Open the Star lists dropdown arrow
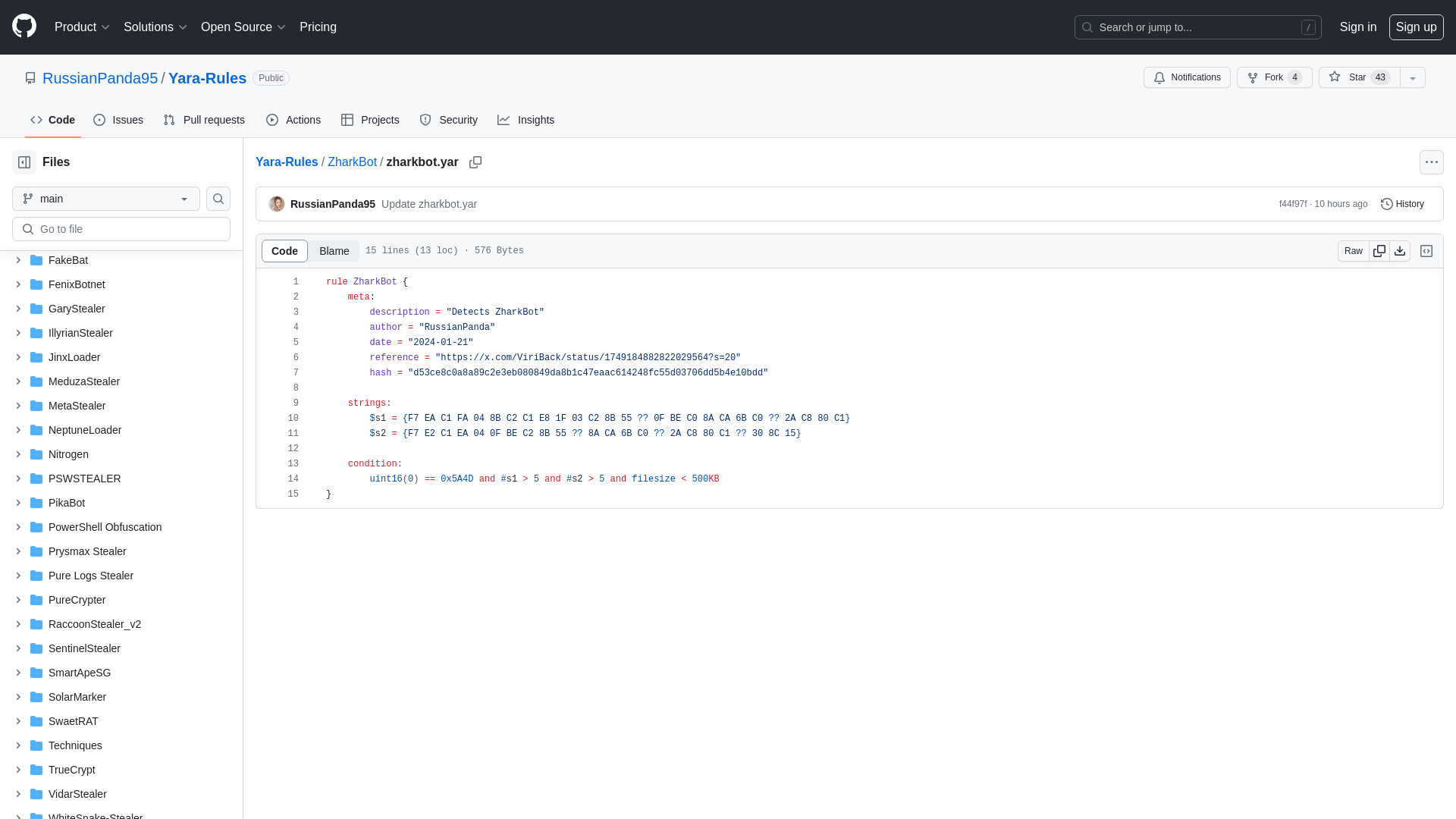1456x819 pixels. [x=1413, y=77]
